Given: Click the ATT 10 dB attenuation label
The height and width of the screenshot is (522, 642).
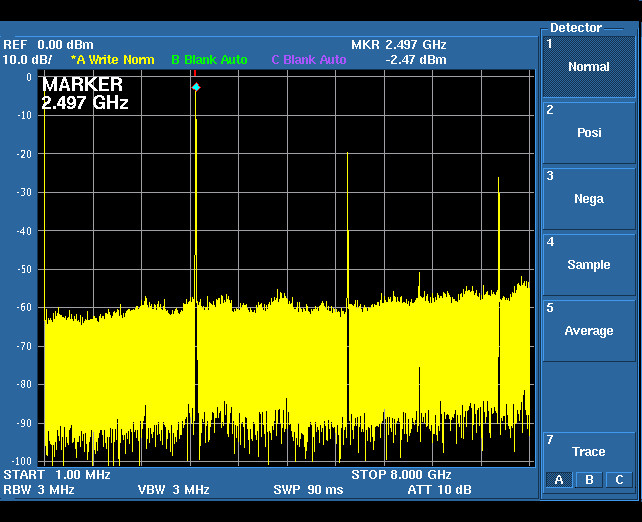Looking at the screenshot, I should [439, 490].
